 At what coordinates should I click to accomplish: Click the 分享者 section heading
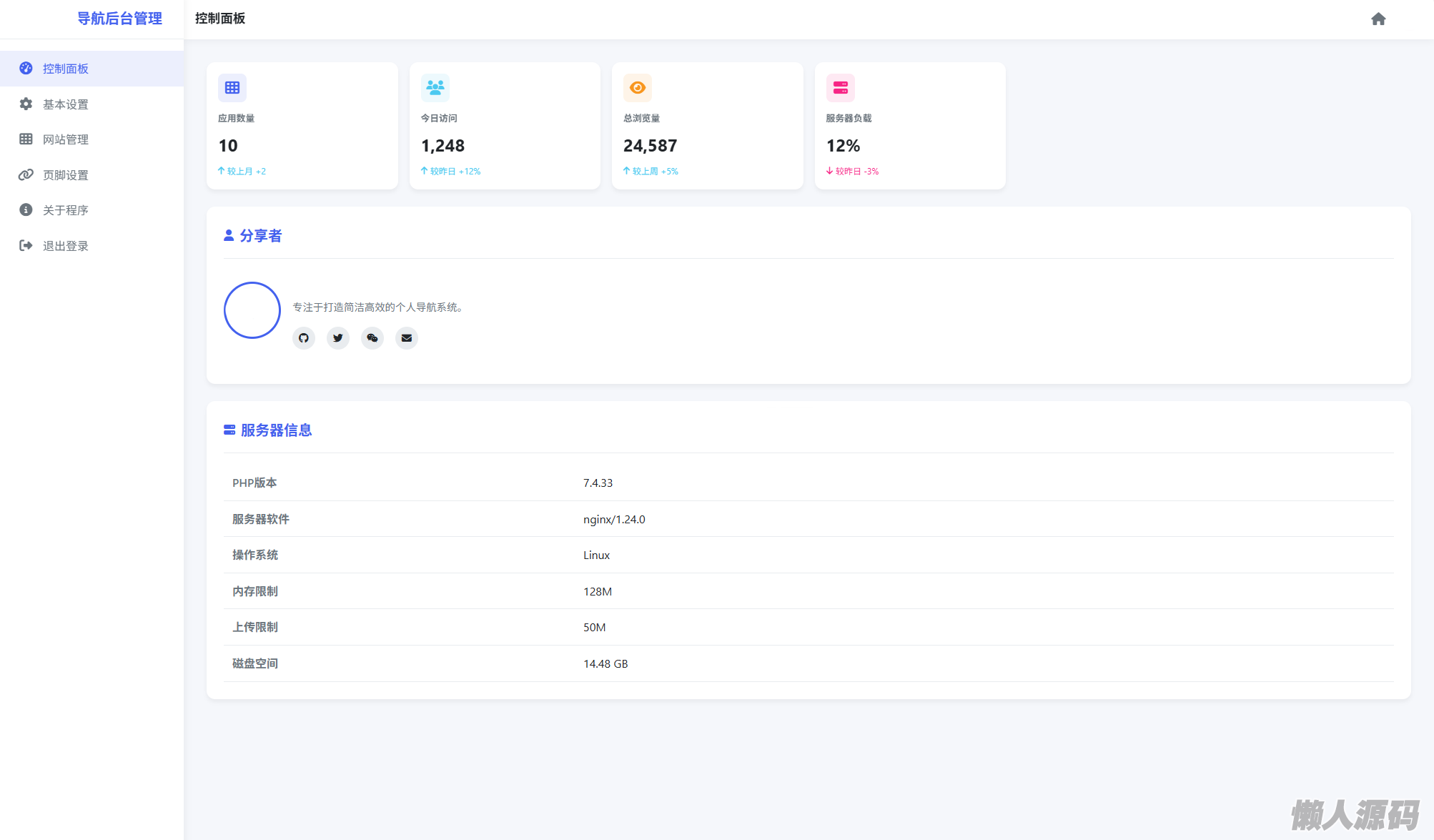click(x=260, y=236)
